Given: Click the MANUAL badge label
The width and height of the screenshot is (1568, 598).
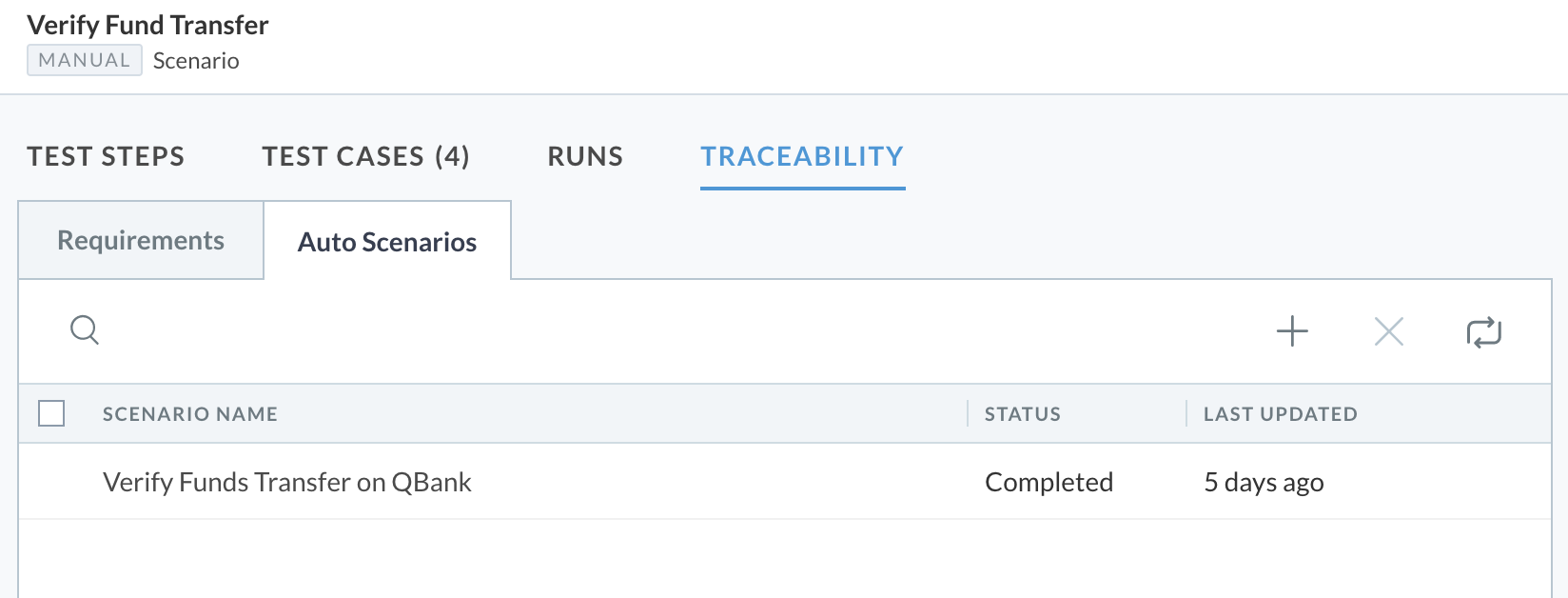Looking at the screenshot, I should (x=85, y=60).
